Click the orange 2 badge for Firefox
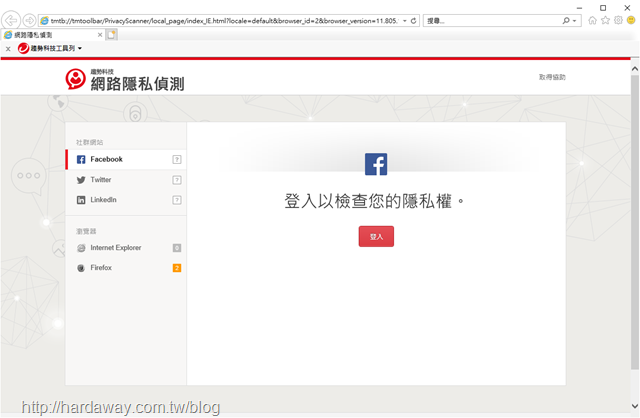The width and height of the screenshot is (640, 418). [177, 268]
